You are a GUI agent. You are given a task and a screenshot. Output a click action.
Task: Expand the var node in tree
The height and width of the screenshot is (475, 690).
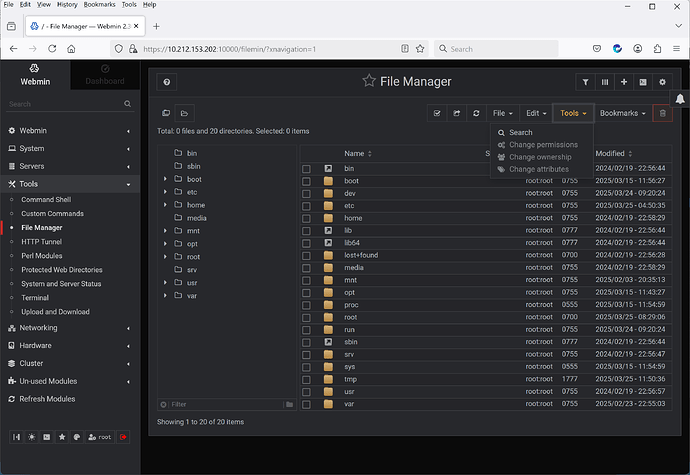165,295
